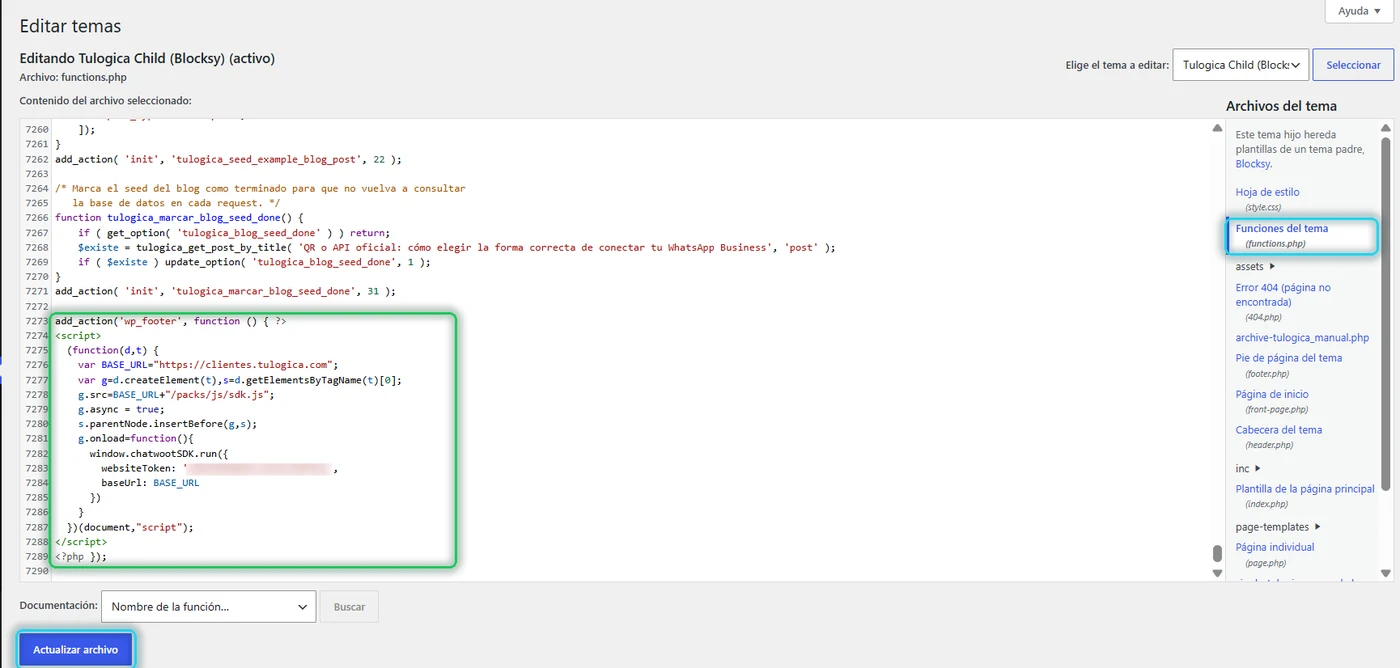The height and width of the screenshot is (668, 1400).
Task: Open Página individual file
Action: pyautogui.click(x=1275, y=547)
